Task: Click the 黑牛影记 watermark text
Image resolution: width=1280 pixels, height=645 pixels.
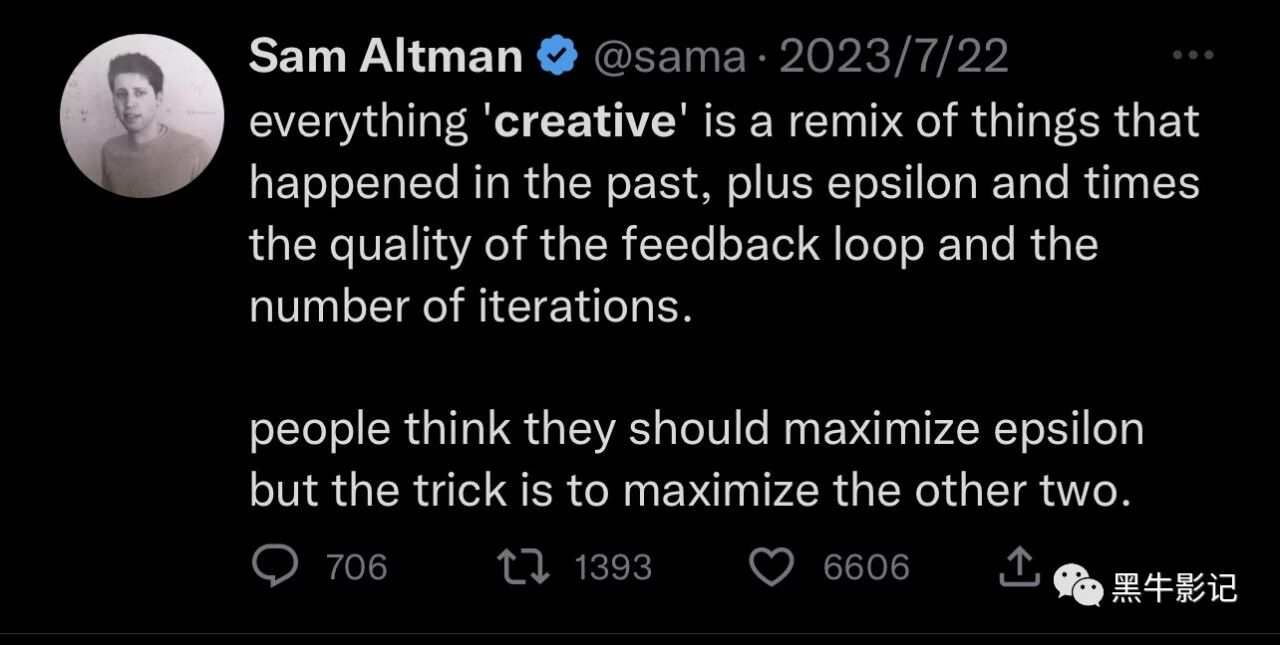Action: point(1175,587)
